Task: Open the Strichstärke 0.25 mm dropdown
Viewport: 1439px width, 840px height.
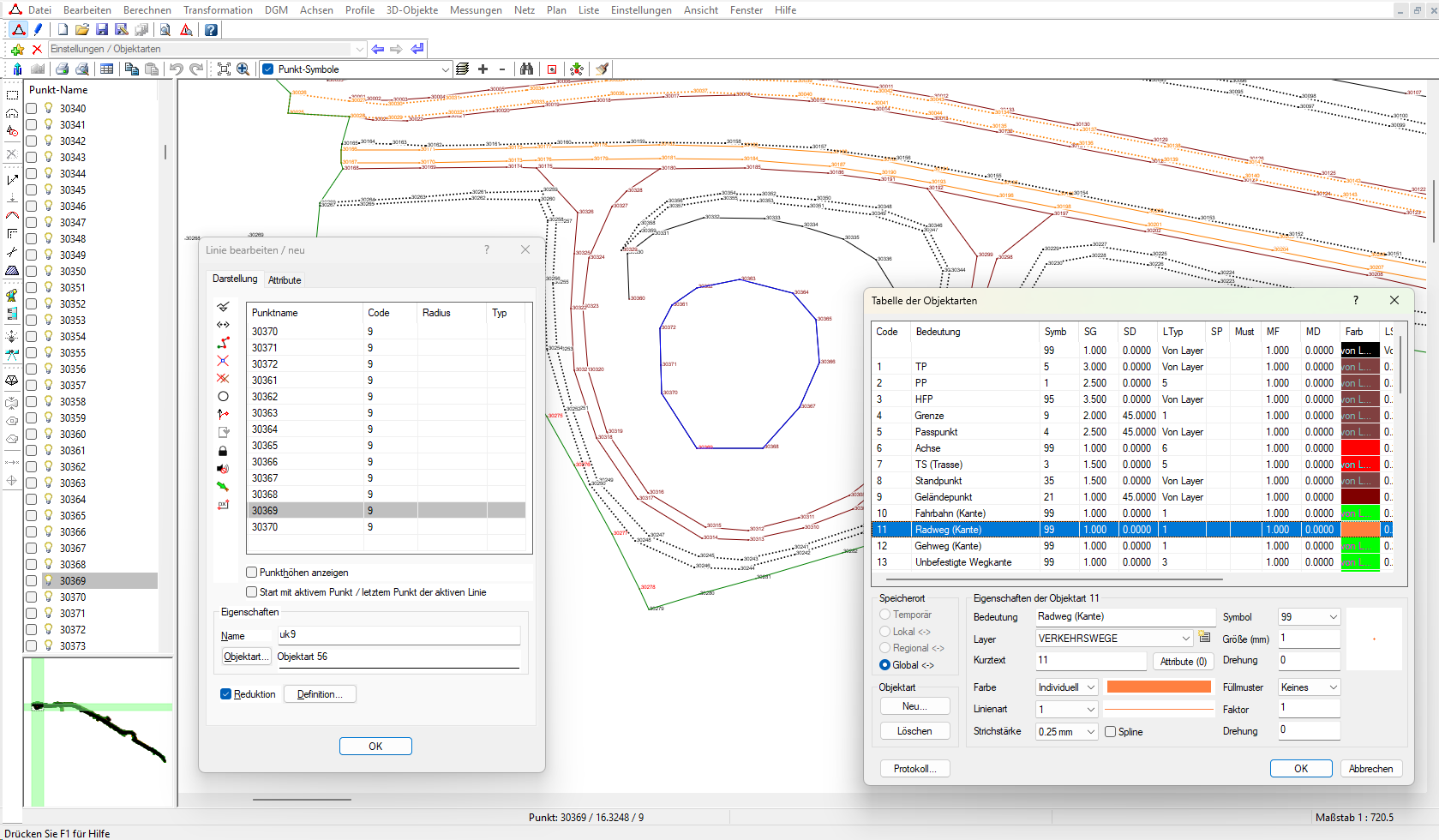Action: coord(1090,732)
